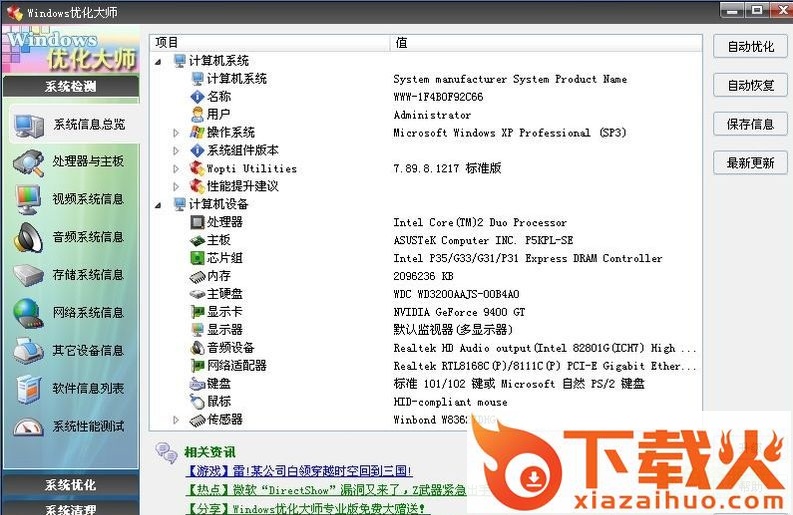The image size is (793, 515).
Task: Expand the 性能提升建议 node
Action: click(x=176, y=187)
